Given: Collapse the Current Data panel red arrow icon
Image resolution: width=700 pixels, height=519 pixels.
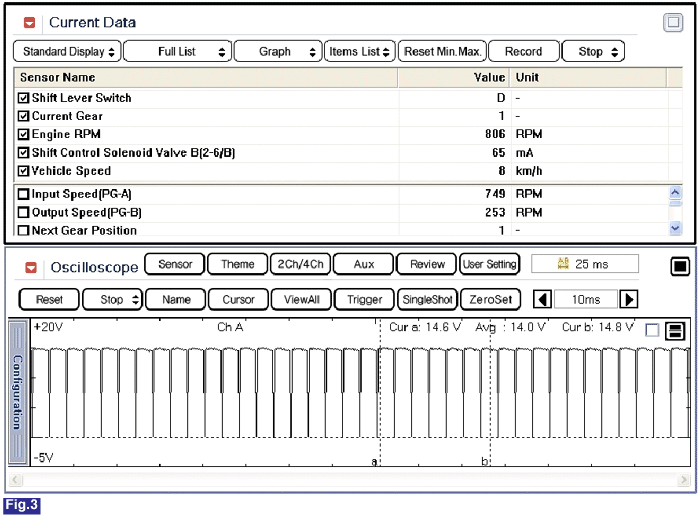Looking at the screenshot, I should point(29,23).
